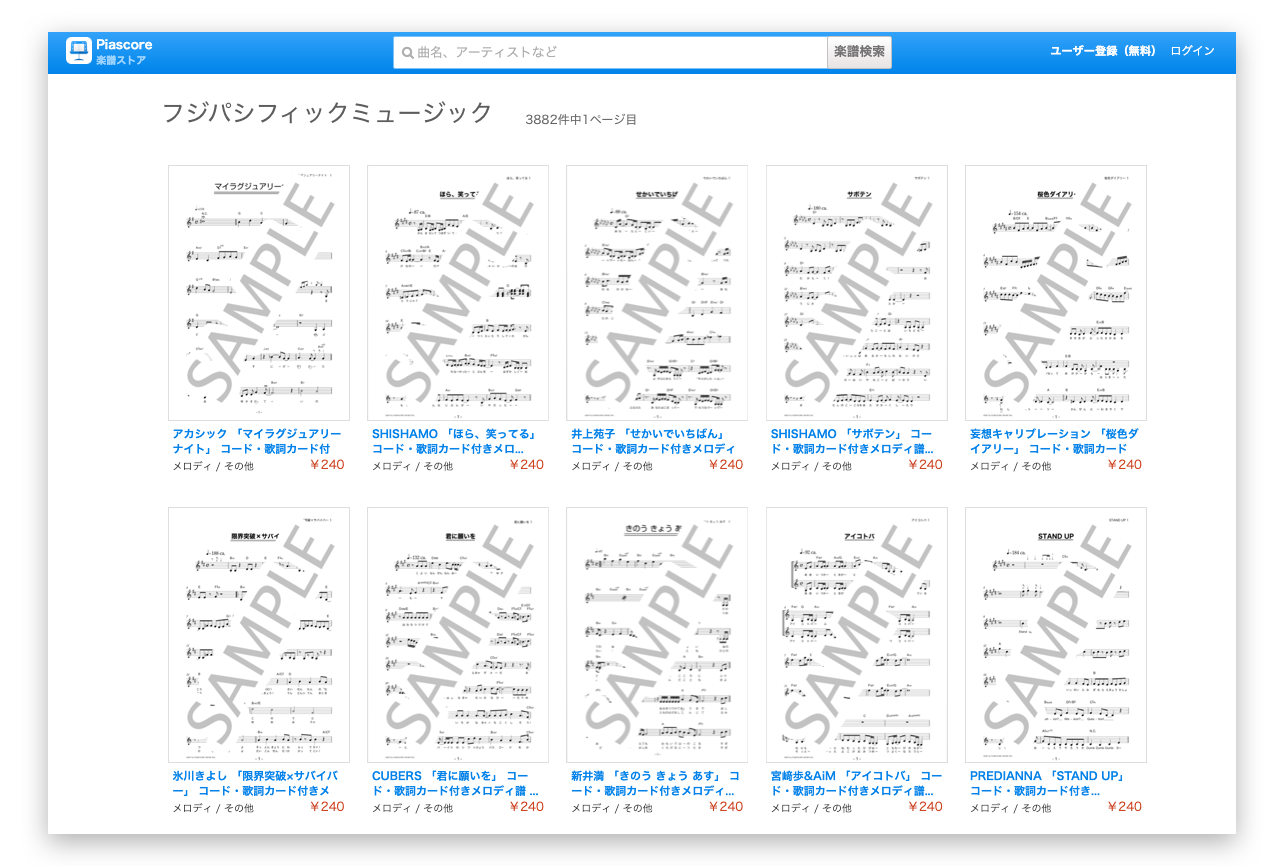Click CUBERS 君に願いを title link
The width and height of the screenshot is (1283, 866).
[455, 783]
